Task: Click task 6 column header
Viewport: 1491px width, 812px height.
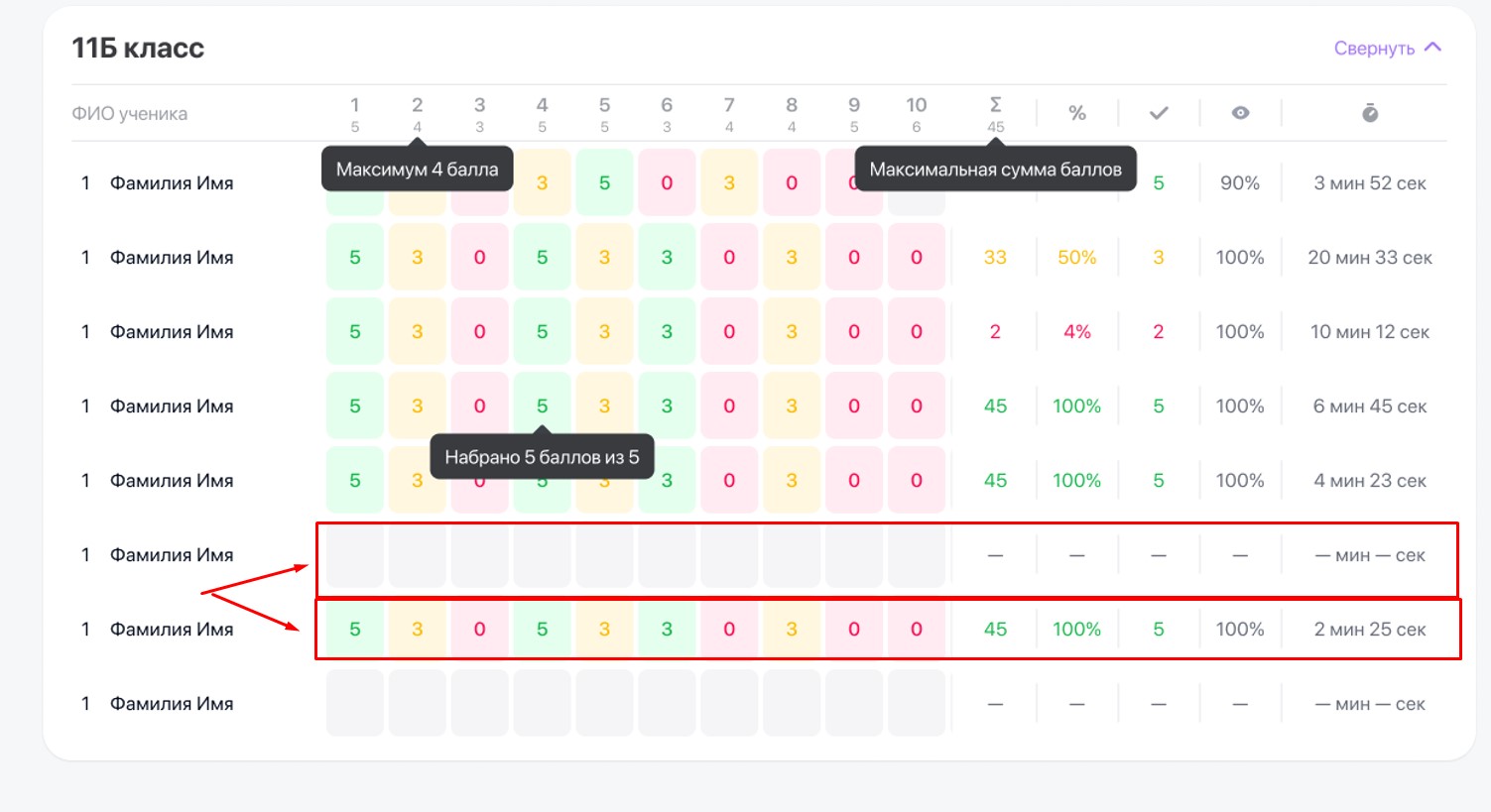Action: (x=667, y=112)
